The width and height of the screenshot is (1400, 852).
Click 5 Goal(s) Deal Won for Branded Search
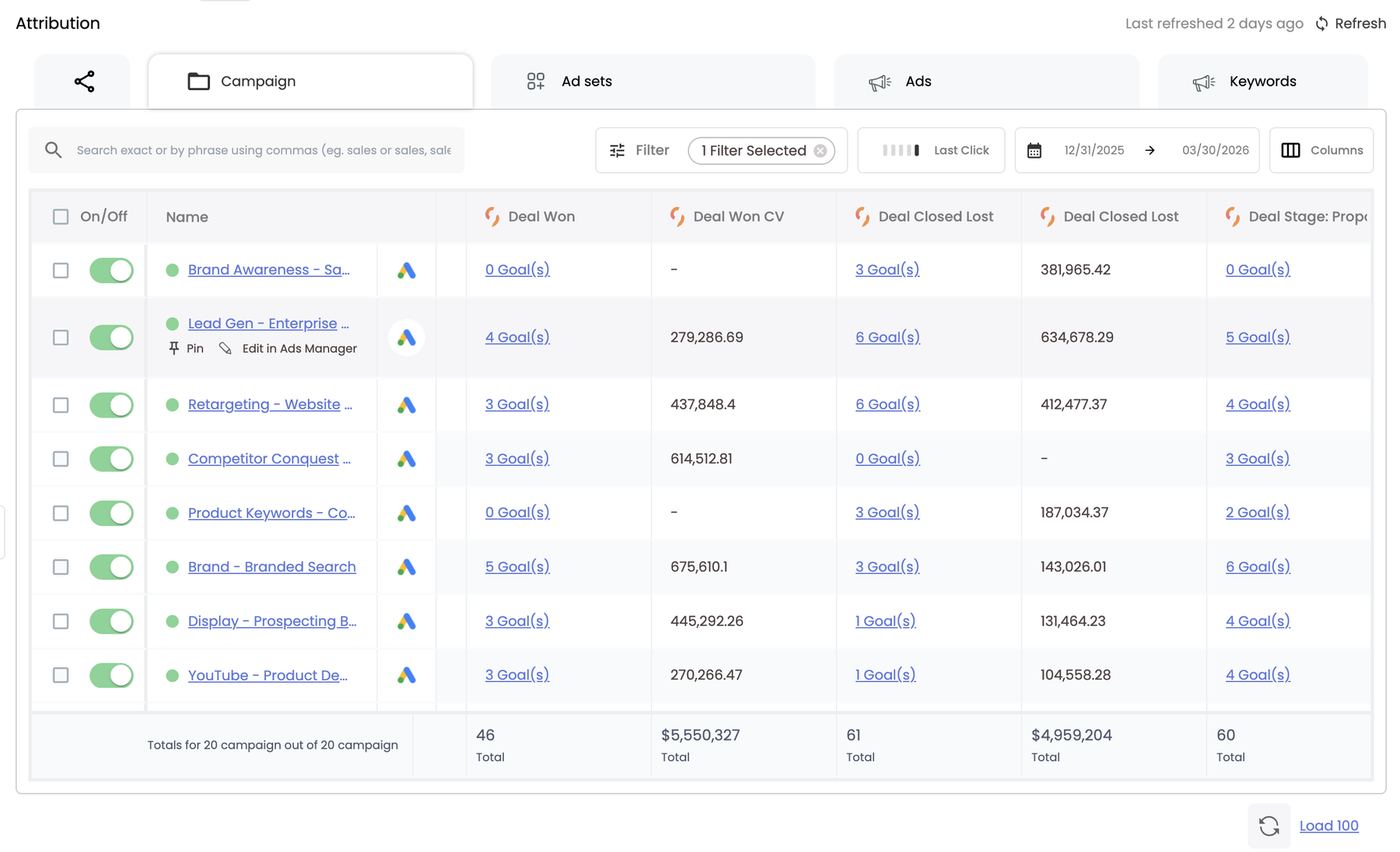click(x=517, y=567)
